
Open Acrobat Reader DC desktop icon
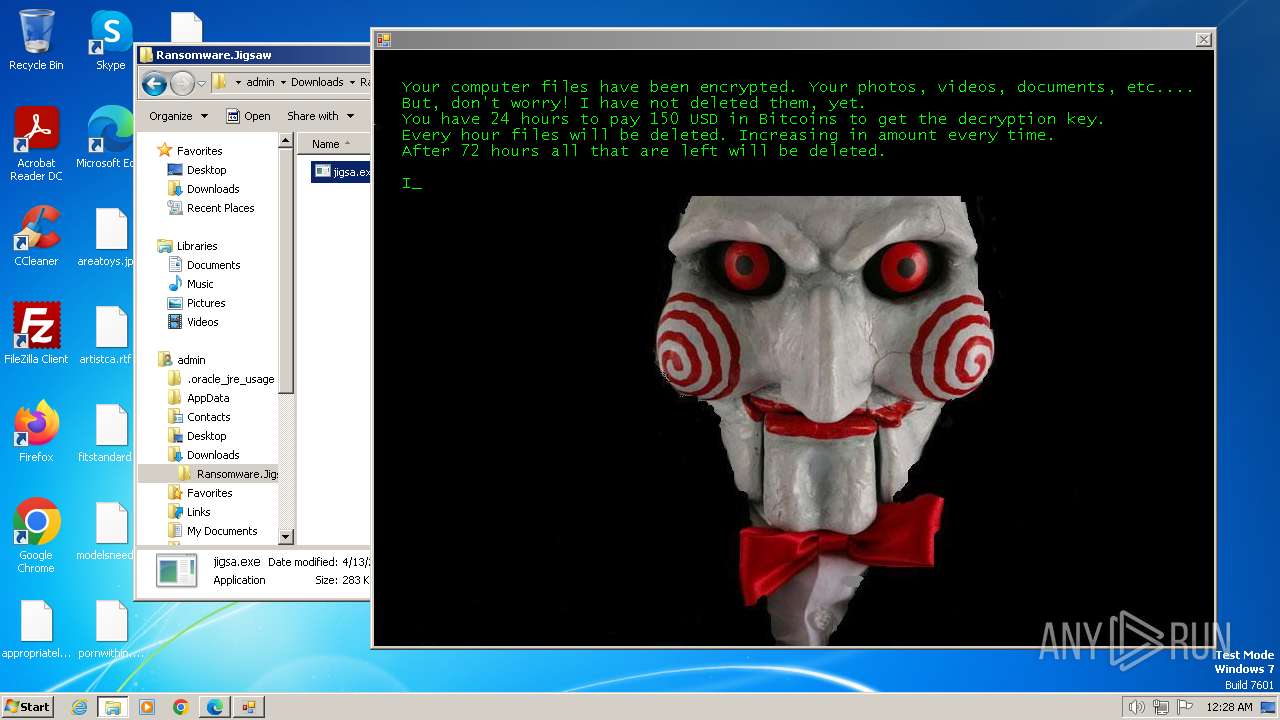click(x=36, y=144)
